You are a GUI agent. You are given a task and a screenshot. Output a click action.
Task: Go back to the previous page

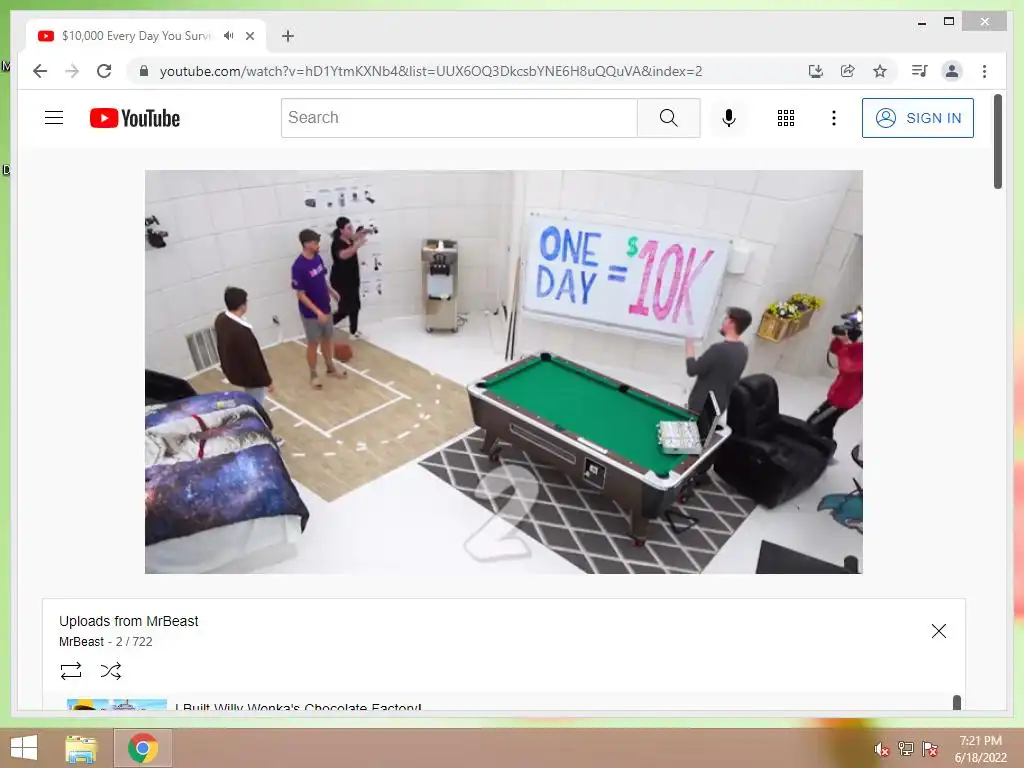pos(40,71)
